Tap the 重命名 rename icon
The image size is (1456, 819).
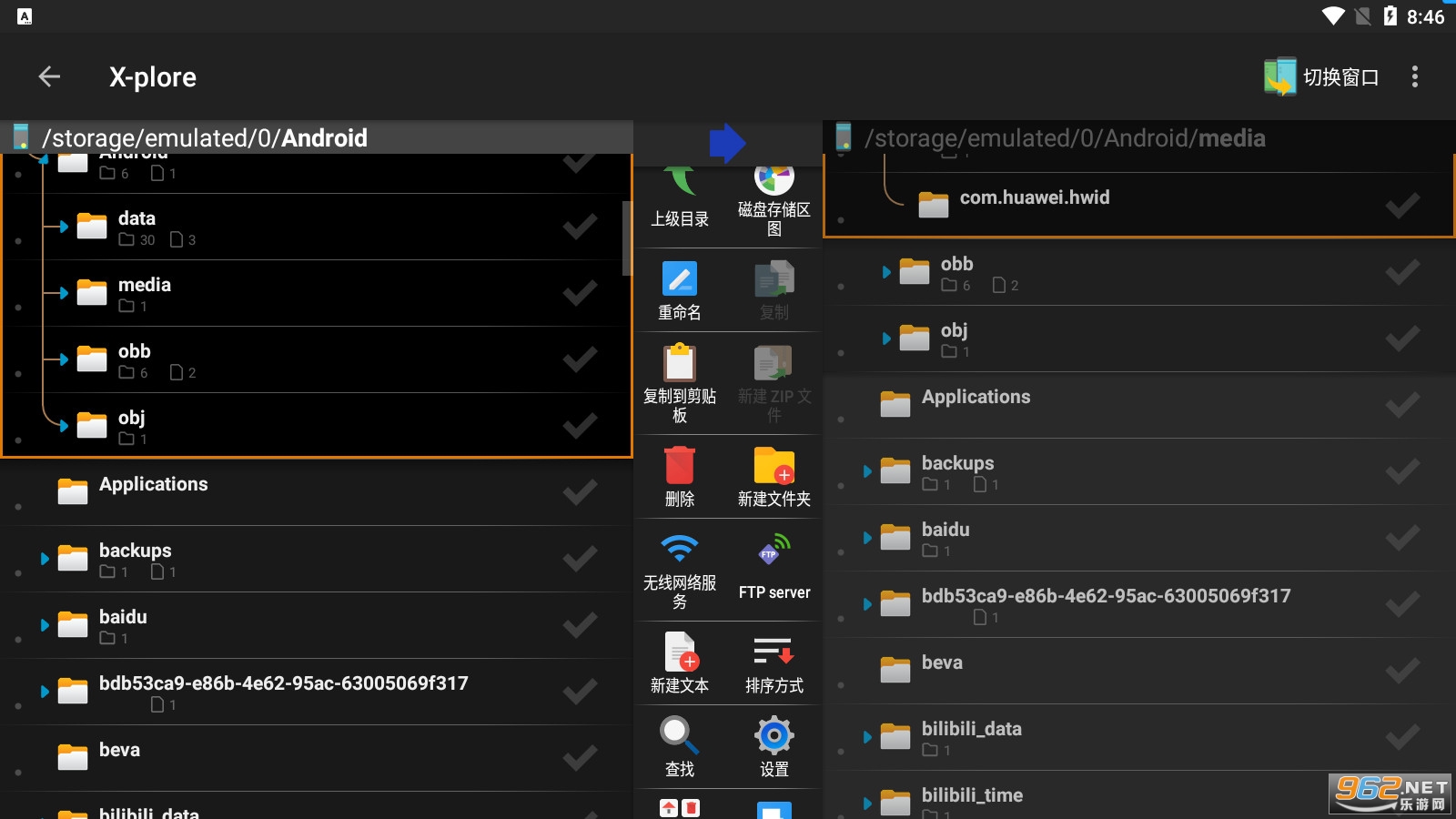(x=680, y=279)
